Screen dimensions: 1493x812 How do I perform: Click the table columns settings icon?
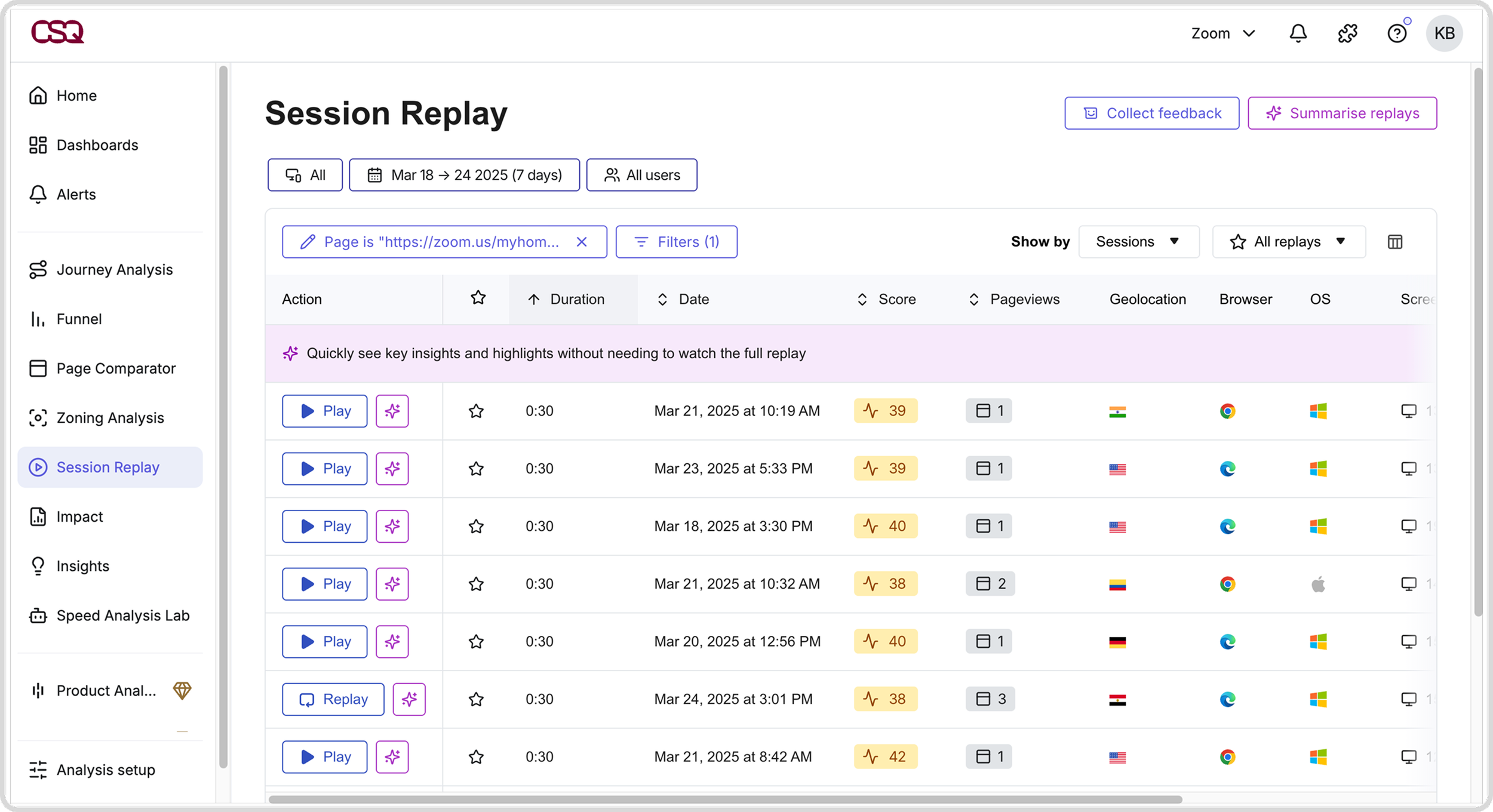pos(1395,242)
